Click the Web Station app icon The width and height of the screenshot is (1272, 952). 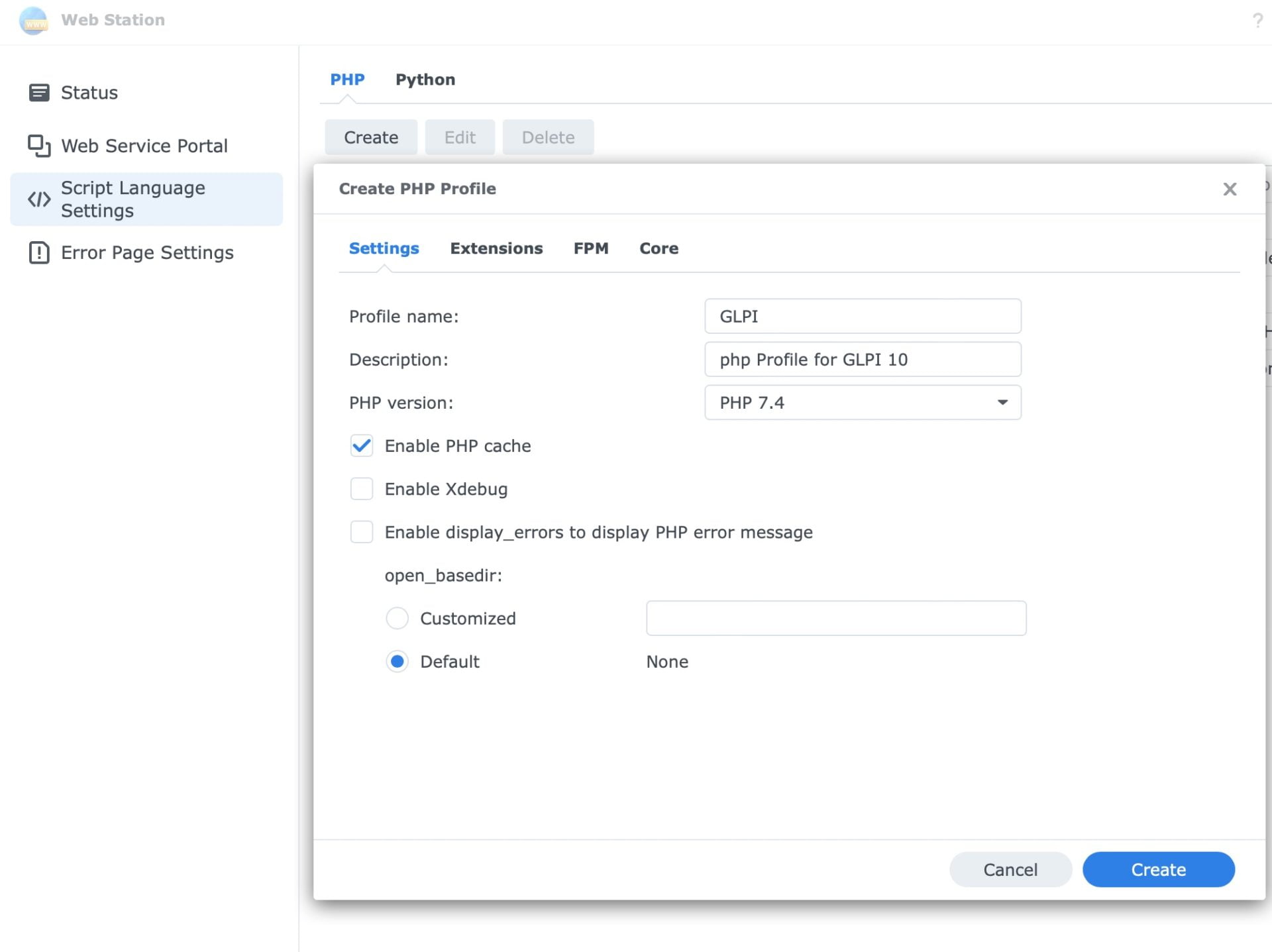[33, 20]
